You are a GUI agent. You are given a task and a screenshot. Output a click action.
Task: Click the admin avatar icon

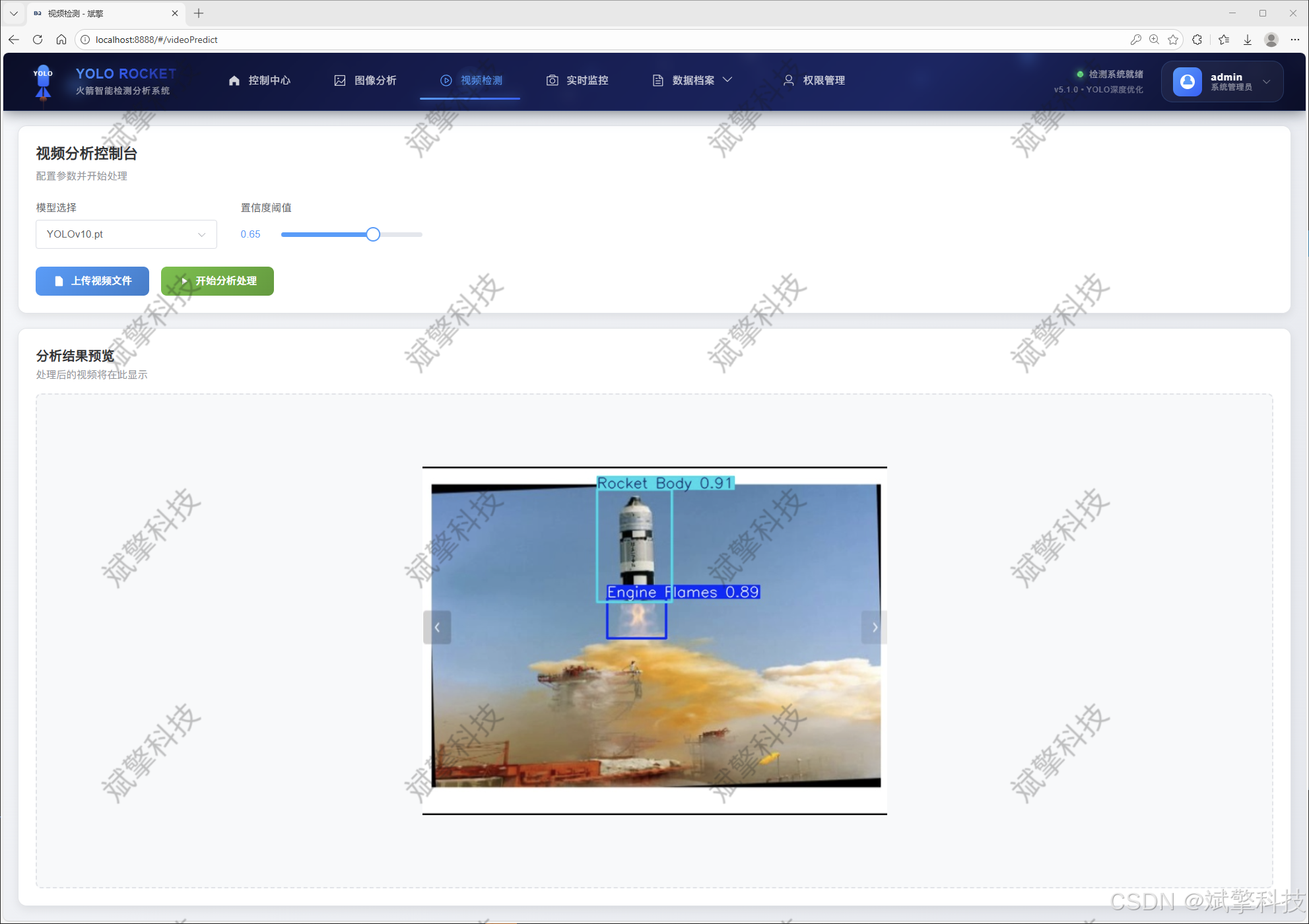point(1187,81)
